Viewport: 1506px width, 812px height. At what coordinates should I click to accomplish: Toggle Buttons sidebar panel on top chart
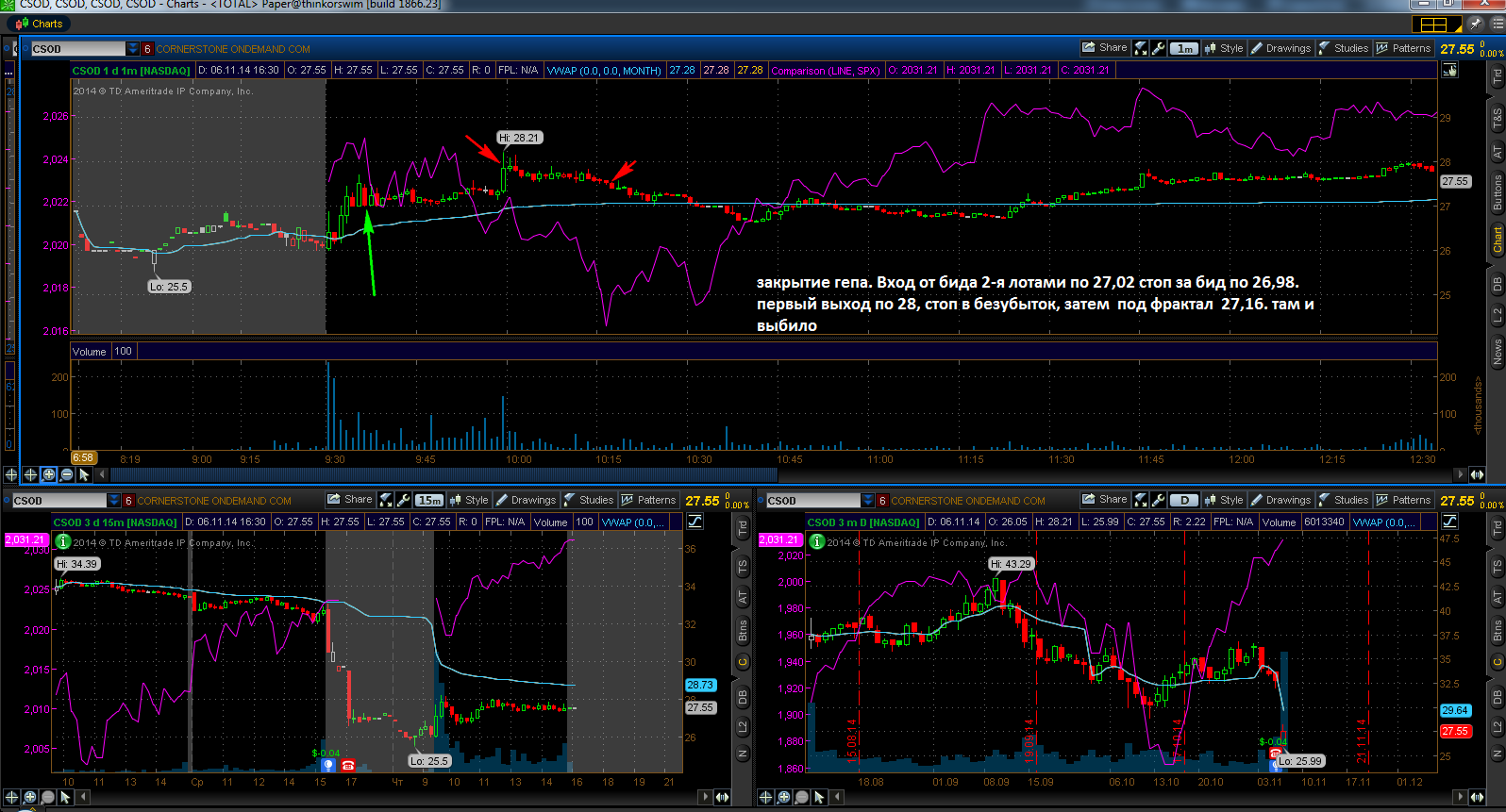click(x=1497, y=192)
